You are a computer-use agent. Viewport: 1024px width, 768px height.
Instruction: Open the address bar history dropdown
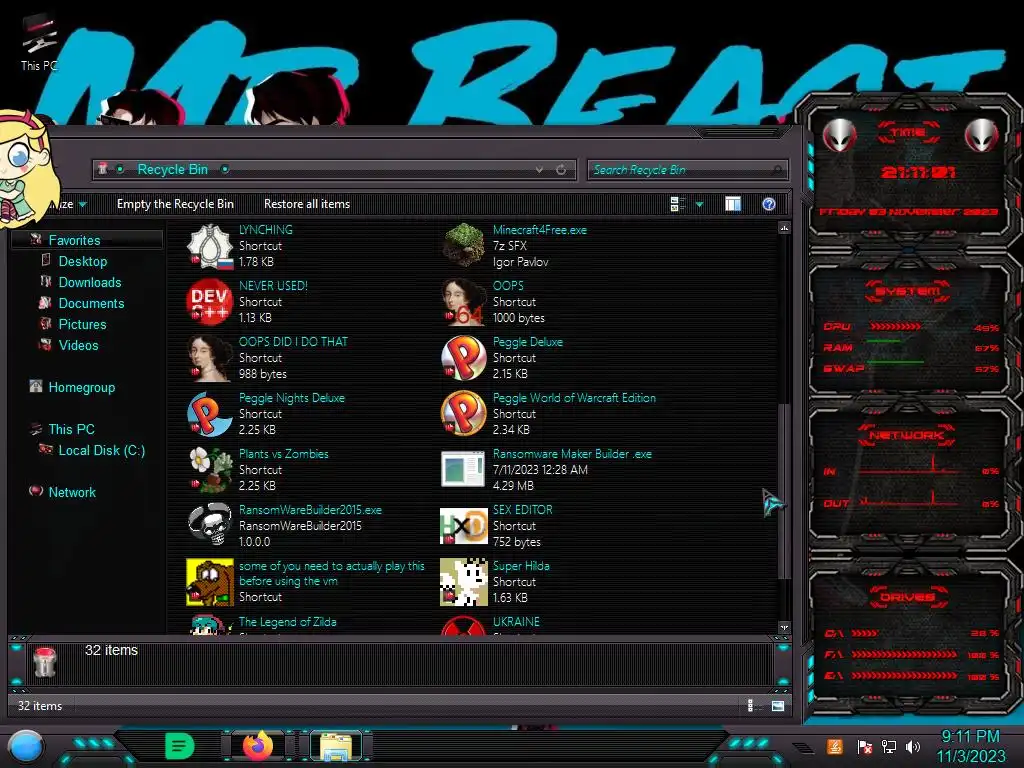[x=539, y=170]
